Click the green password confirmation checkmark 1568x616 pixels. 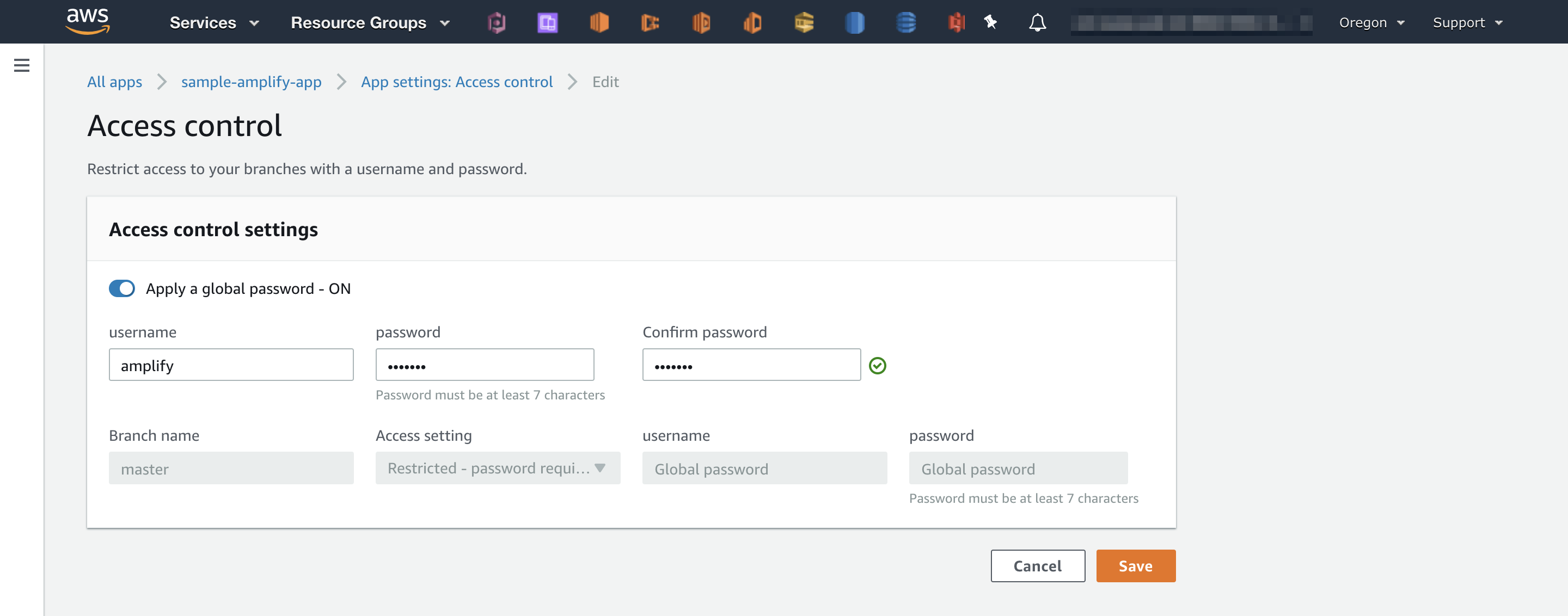[x=878, y=365]
